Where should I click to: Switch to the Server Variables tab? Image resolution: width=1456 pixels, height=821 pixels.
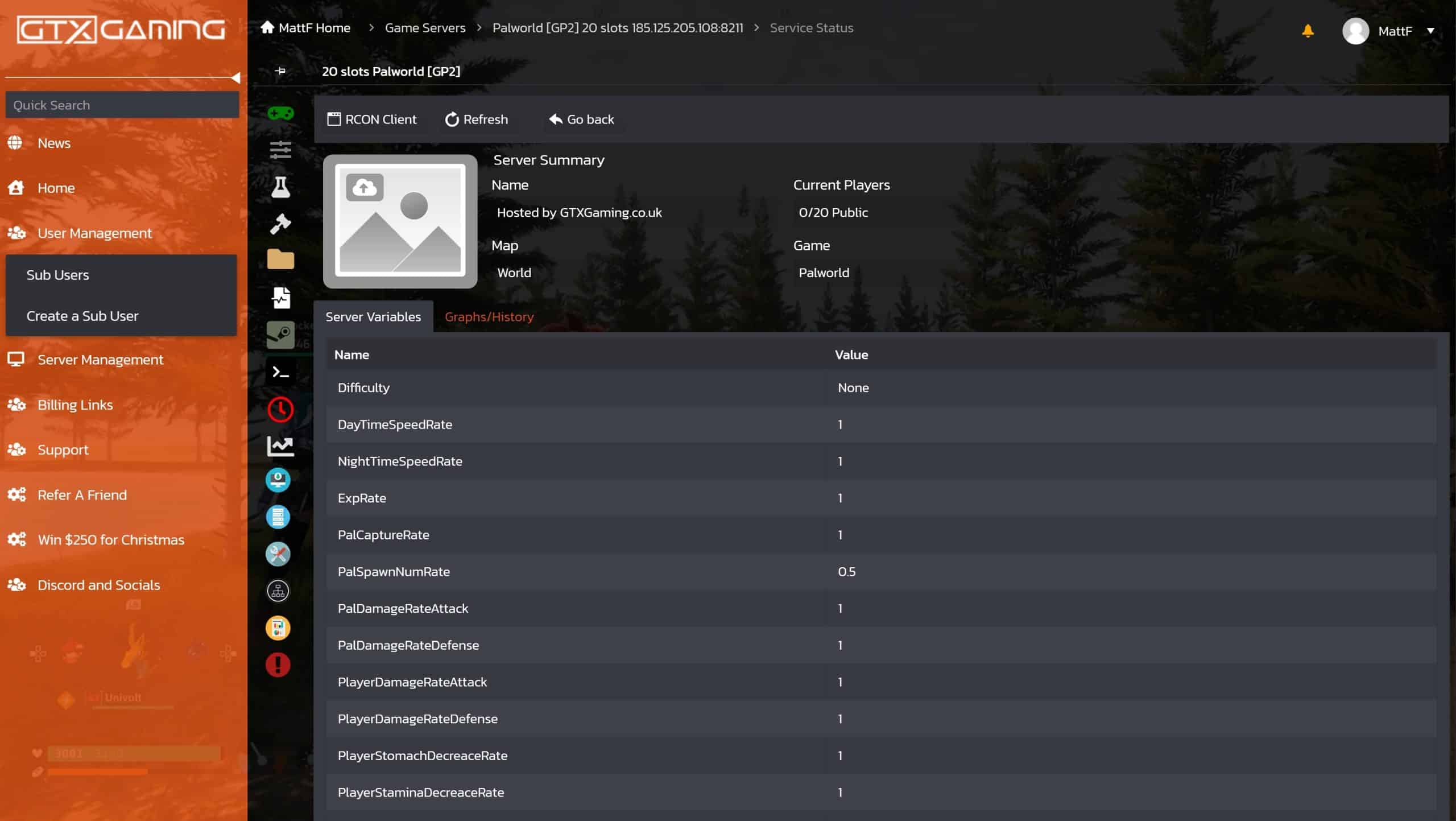(373, 316)
